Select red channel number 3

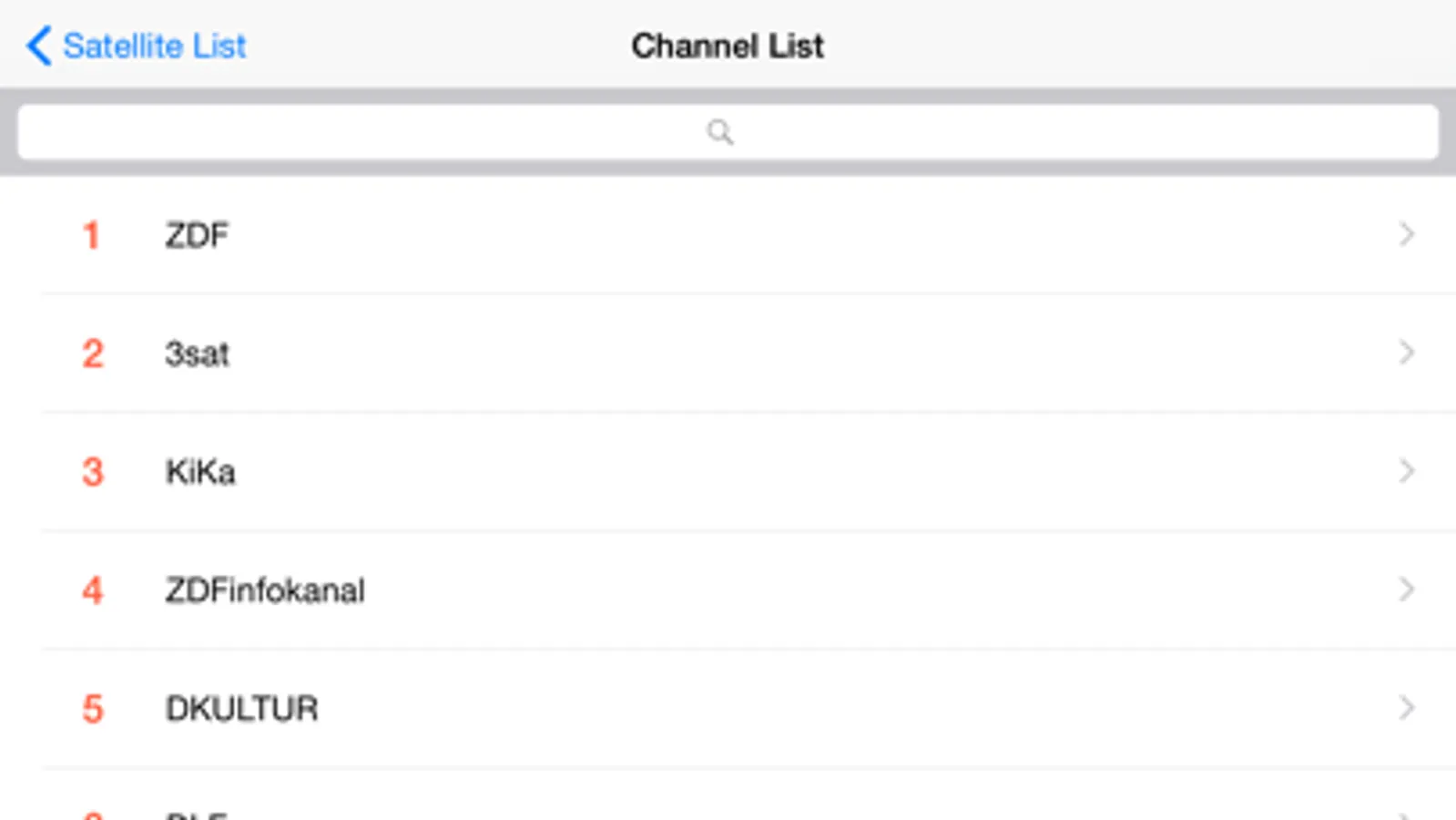93,472
